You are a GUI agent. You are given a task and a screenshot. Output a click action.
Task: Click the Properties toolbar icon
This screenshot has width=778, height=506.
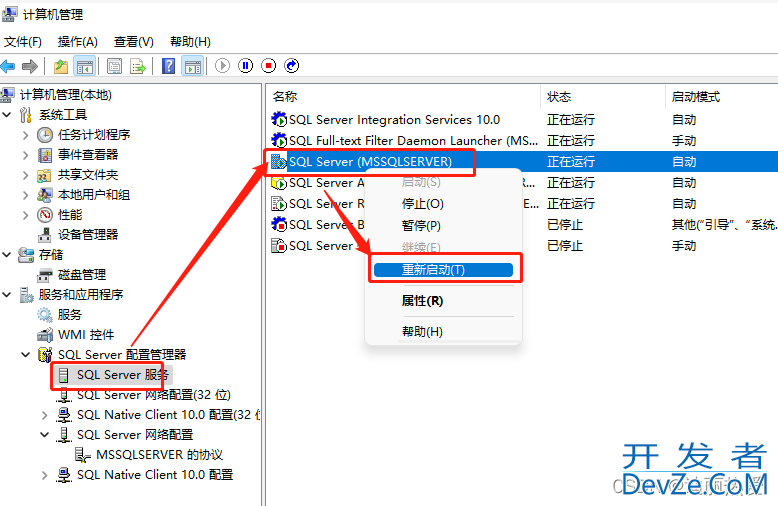point(114,65)
